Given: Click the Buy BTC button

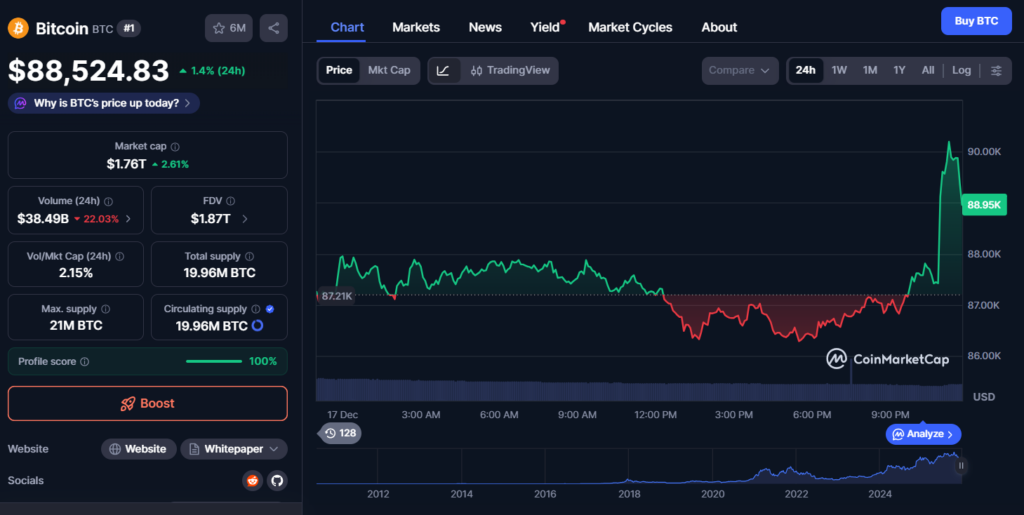Looking at the screenshot, I should (x=976, y=21).
